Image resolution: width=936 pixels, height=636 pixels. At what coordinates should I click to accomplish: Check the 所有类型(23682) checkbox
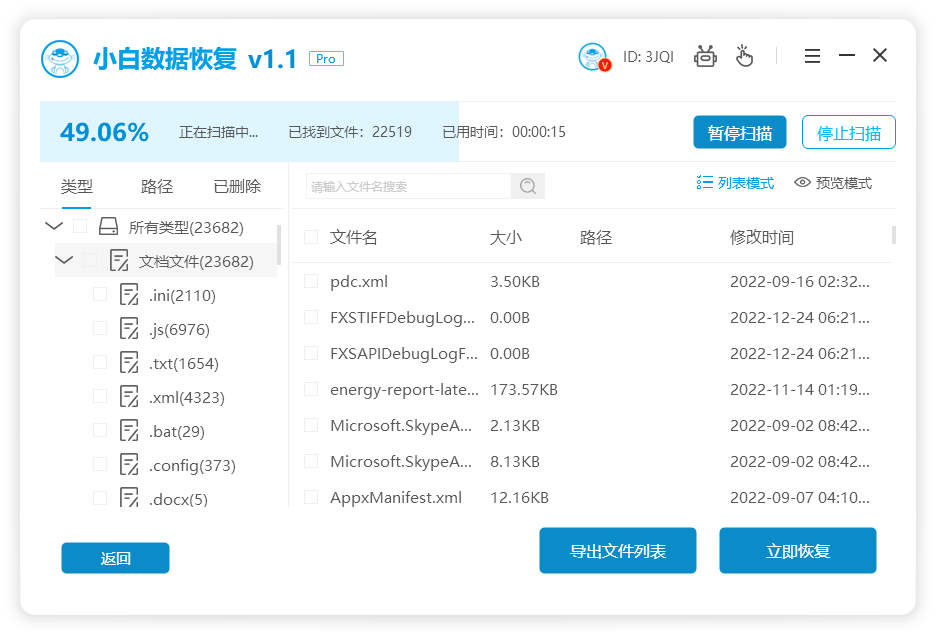click(x=81, y=226)
